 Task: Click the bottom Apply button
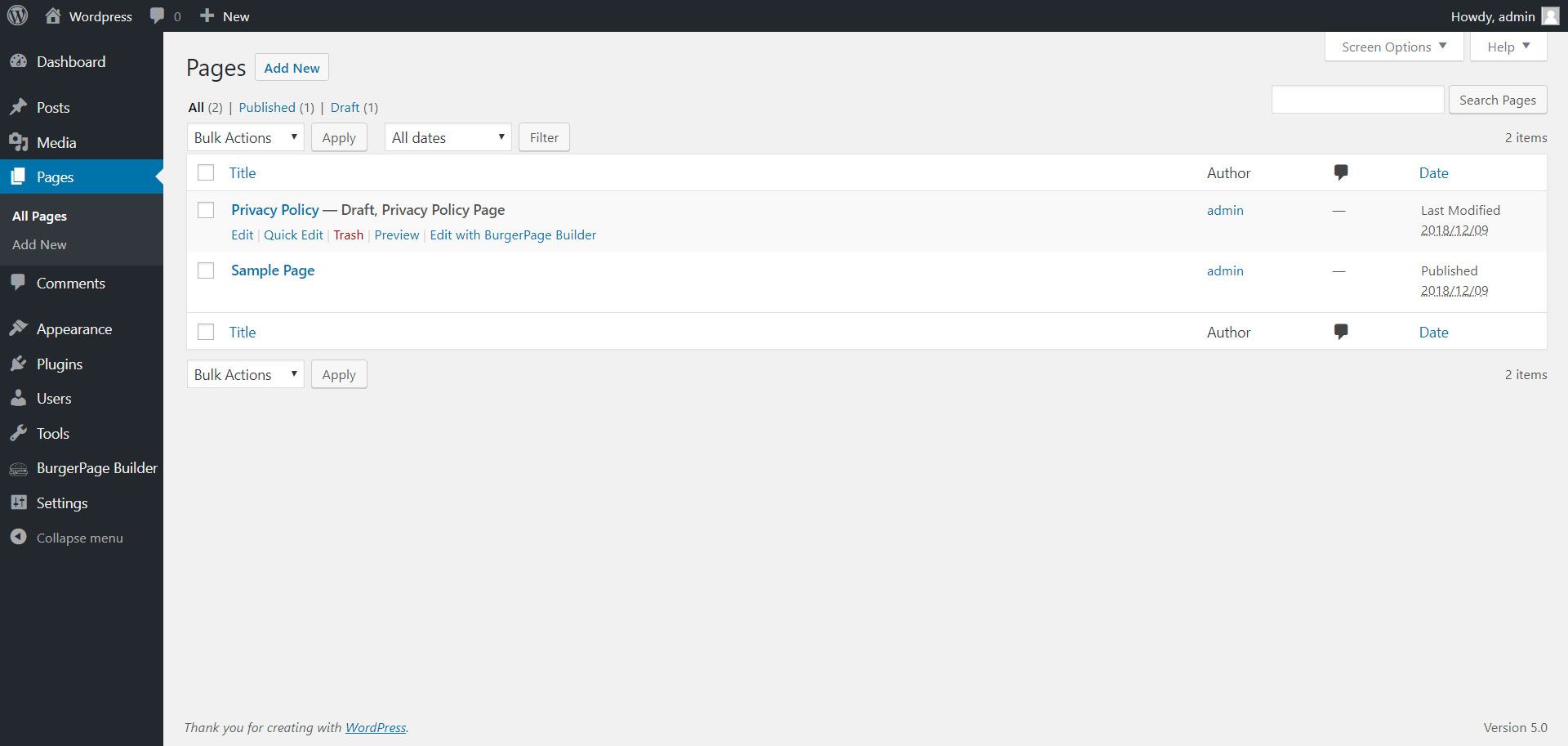click(339, 374)
